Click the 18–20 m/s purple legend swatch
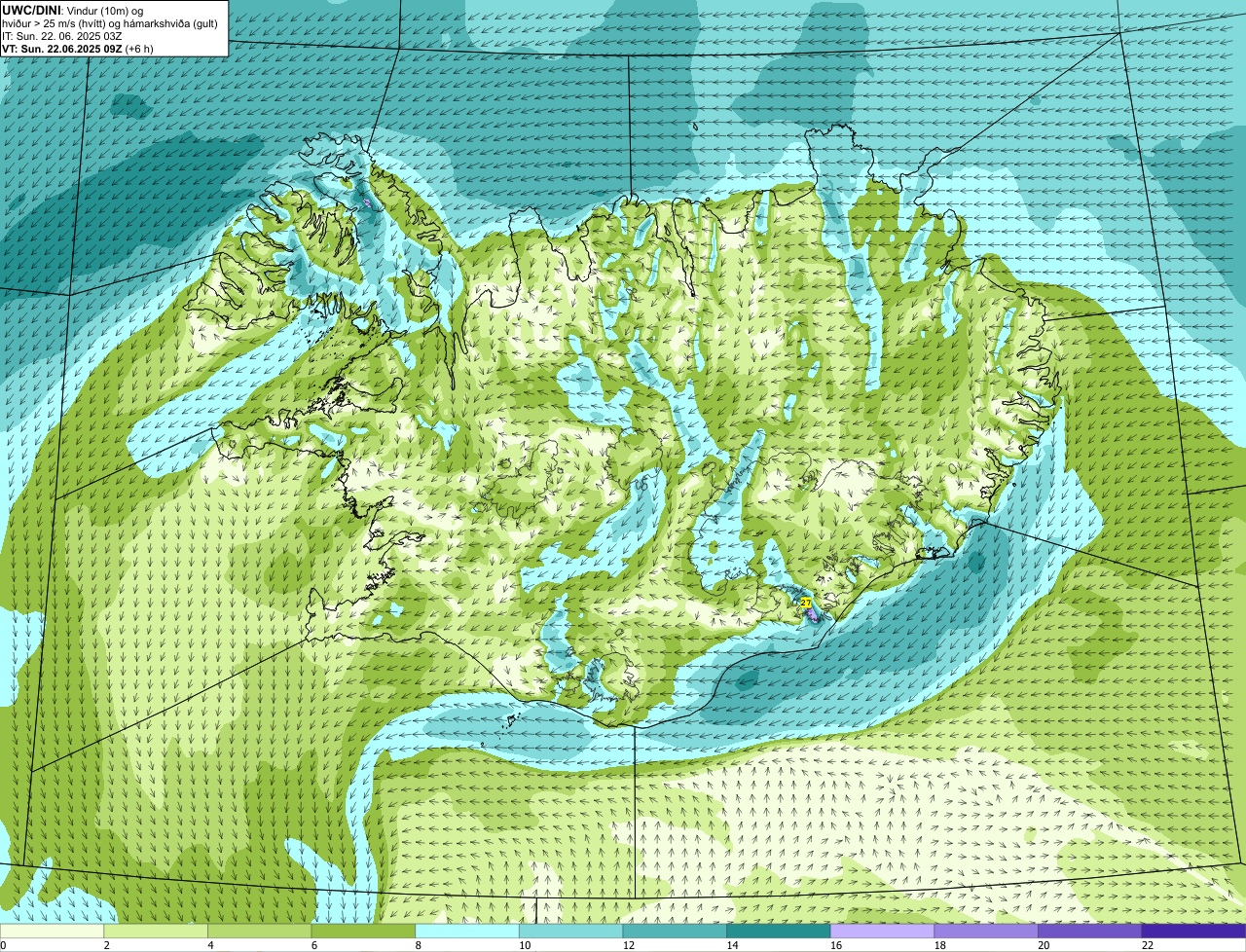This screenshot has width=1246, height=952. (986, 931)
